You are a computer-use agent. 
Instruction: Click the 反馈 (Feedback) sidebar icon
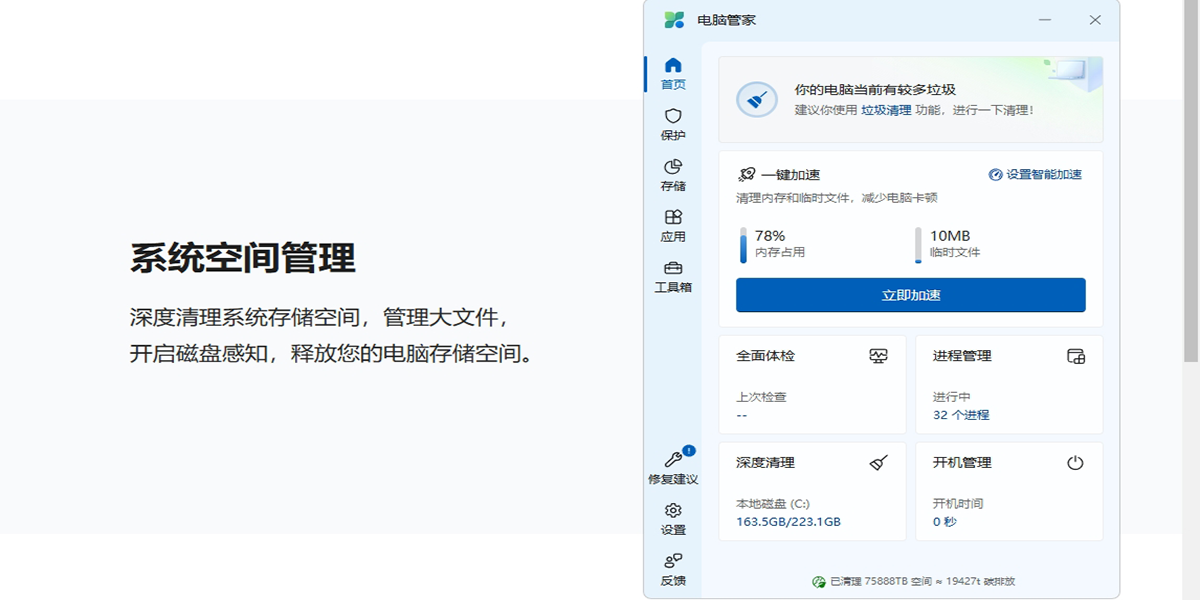(x=673, y=561)
